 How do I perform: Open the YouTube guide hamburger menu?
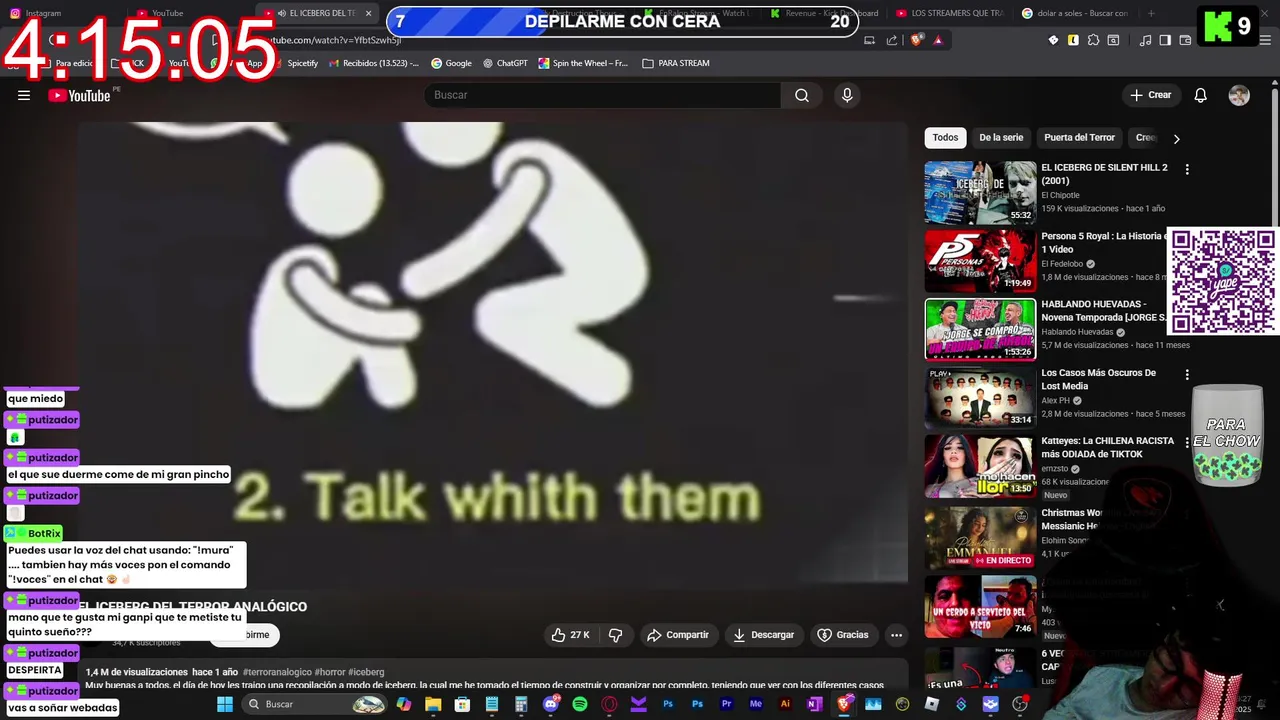[24, 95]
